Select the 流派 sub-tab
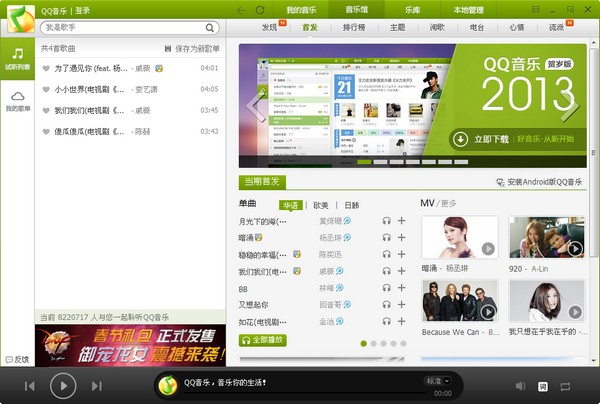600x404 pixels. click(x=556, y=28)
